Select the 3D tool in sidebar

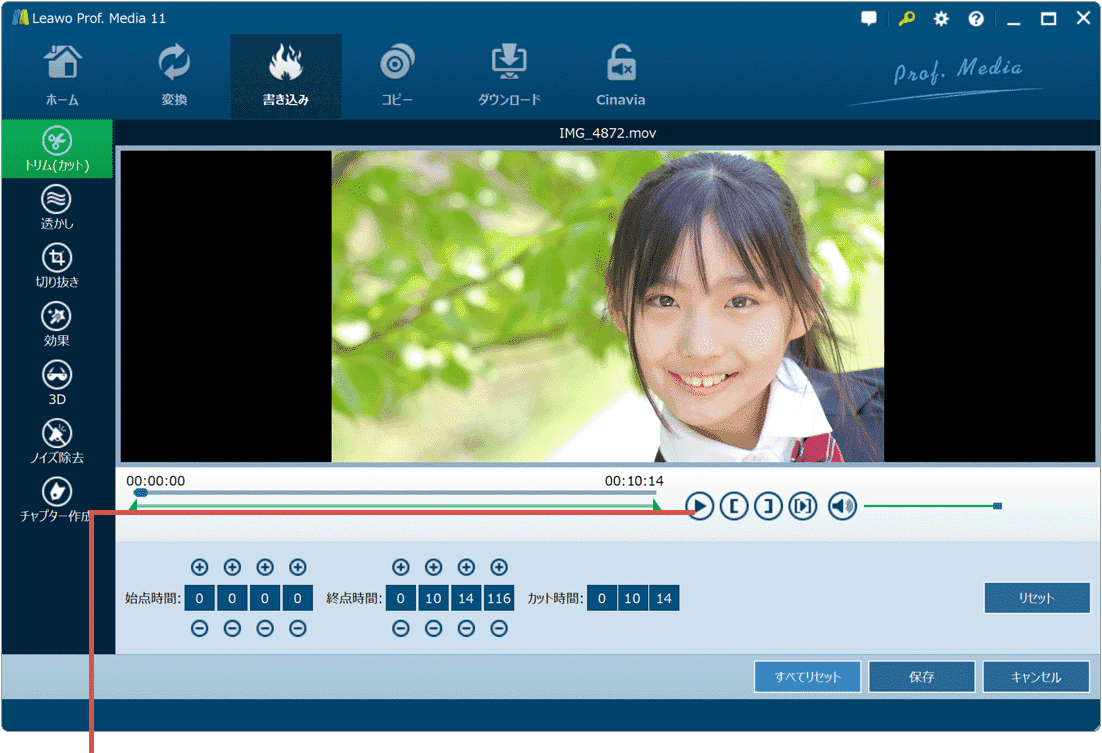[57, 382]
